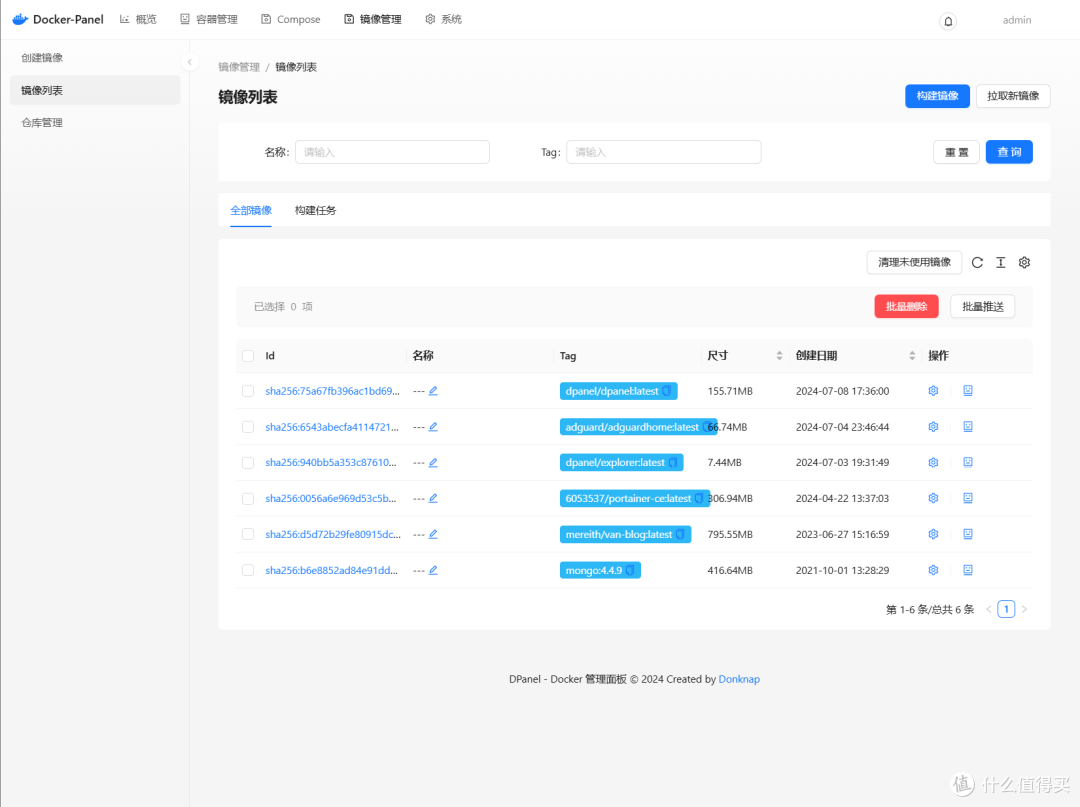
Task: Open settings gear for mongo:4.4.9 image
Action: tap(933, 569)
